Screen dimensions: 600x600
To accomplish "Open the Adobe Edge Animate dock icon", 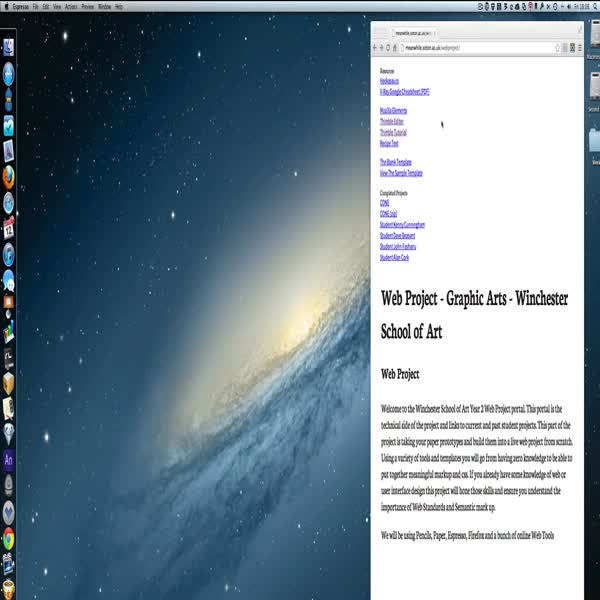I will pyautogui.click(x=8, y=460).
